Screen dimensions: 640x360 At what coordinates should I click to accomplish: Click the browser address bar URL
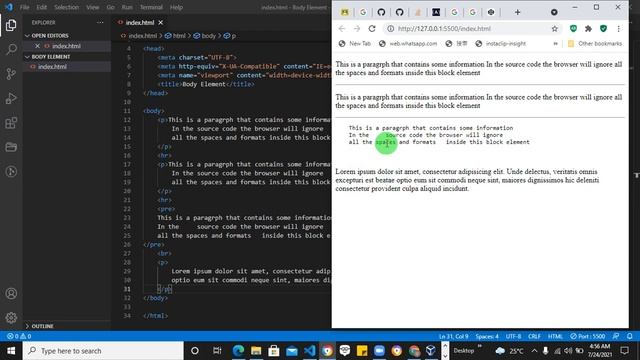(444, 29)
